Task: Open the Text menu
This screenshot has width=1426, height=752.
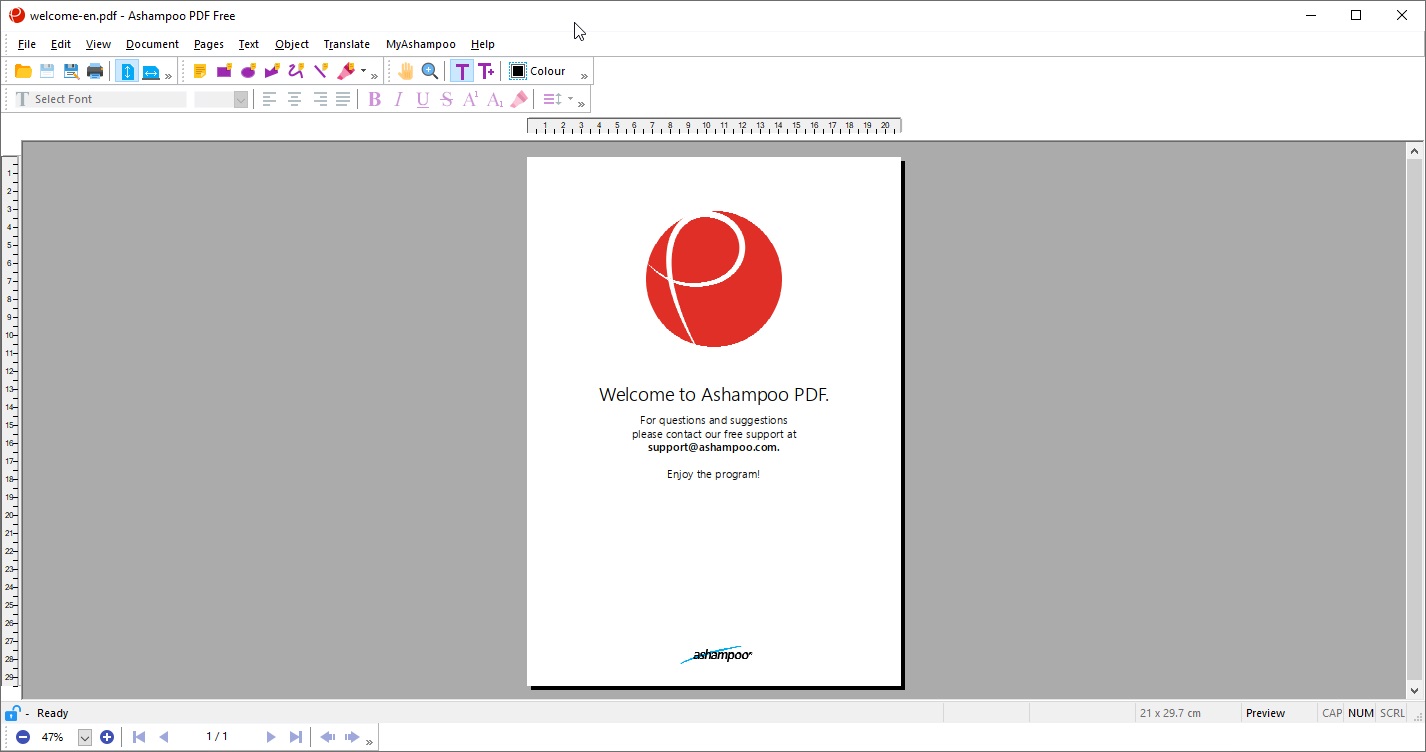Action: pyautogui.click(x=249, y=44)
